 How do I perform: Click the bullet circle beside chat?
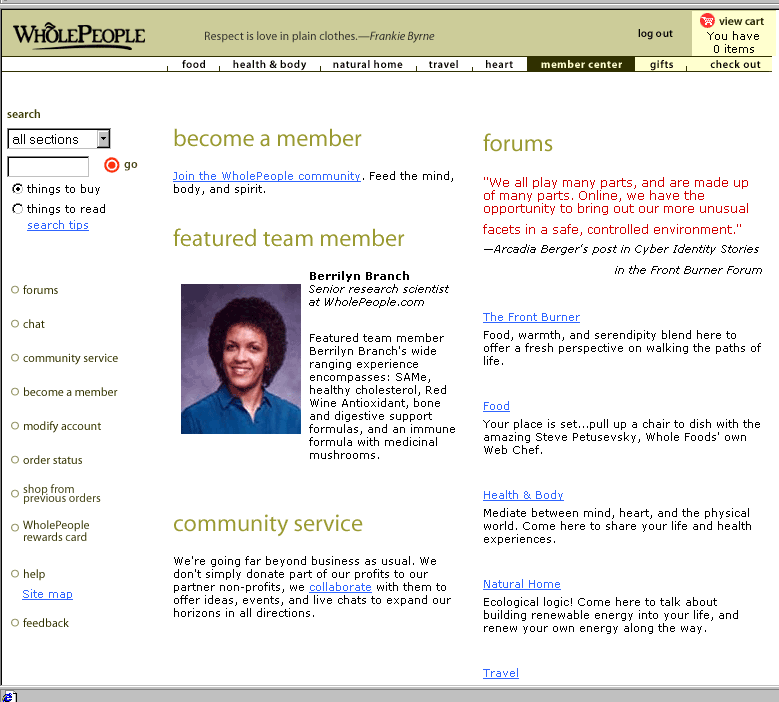point(15,324)
